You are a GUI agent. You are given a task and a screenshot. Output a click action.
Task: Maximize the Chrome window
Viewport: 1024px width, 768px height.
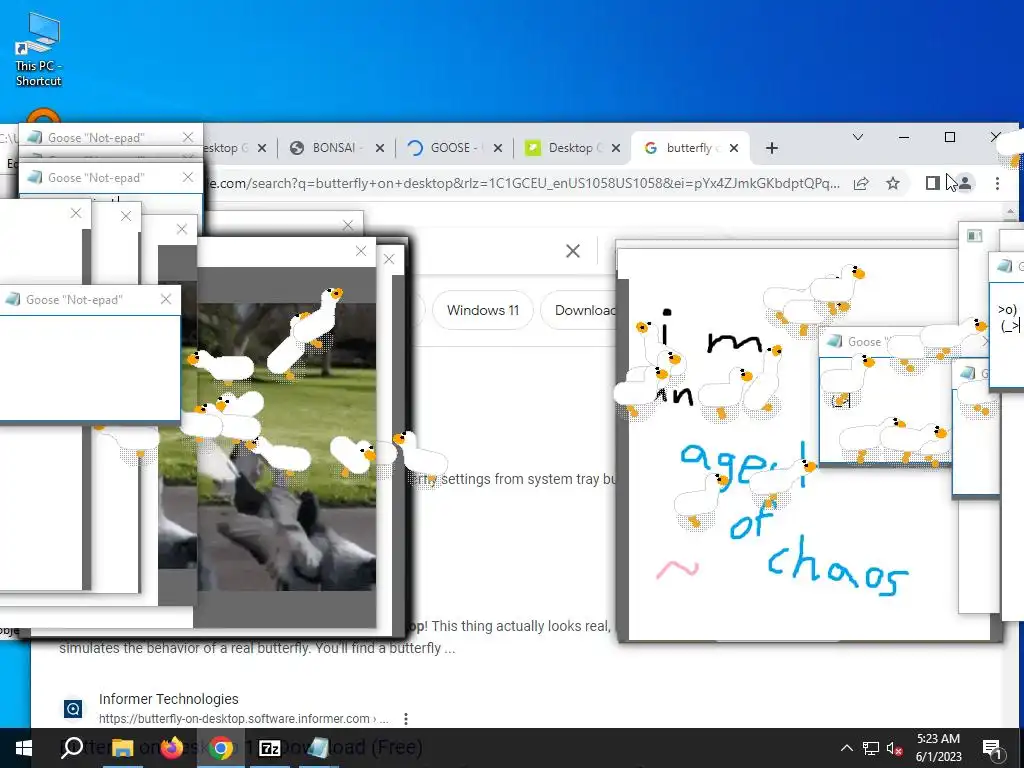950,137
